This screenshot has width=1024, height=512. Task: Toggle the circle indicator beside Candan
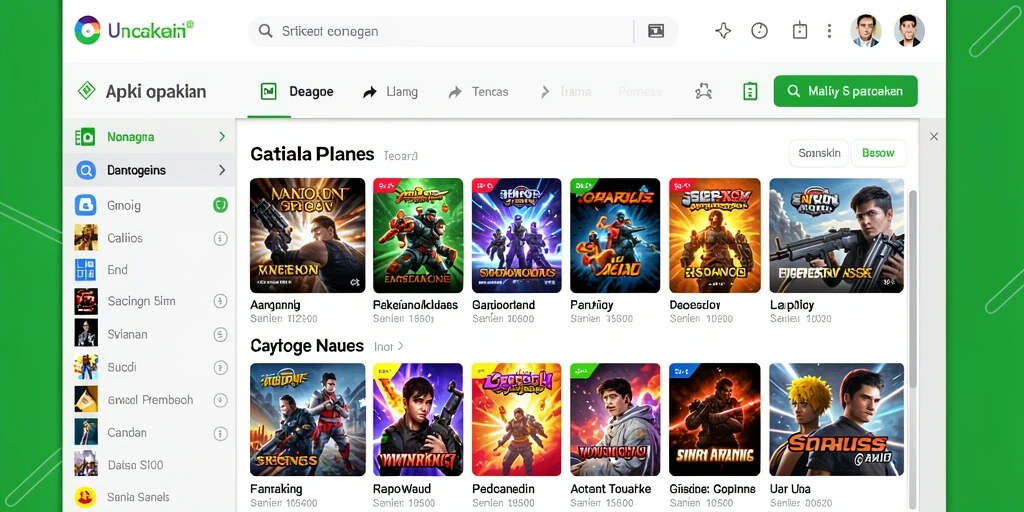click(x=220, y=433)
